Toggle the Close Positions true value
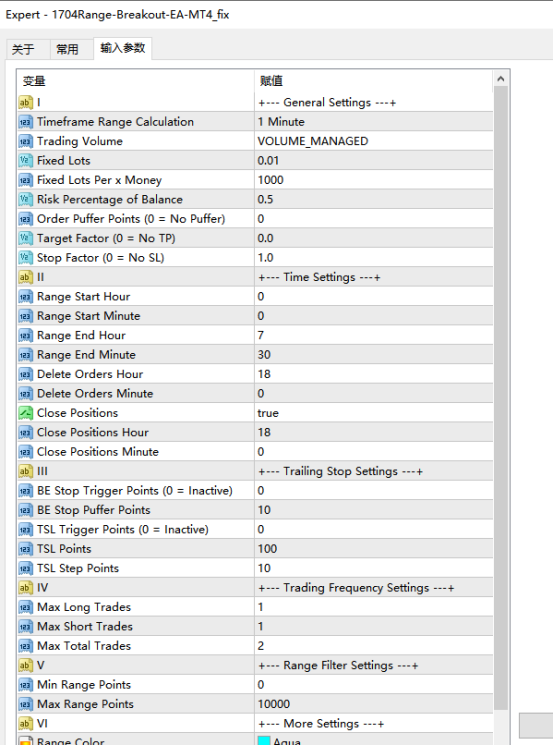This screenshot has width=554, height=745. click(373, 413)
